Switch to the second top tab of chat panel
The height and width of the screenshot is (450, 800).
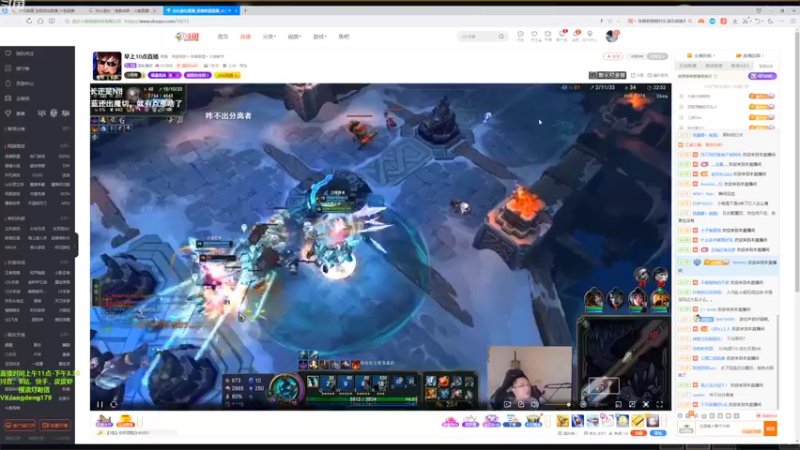coord(749,56)
